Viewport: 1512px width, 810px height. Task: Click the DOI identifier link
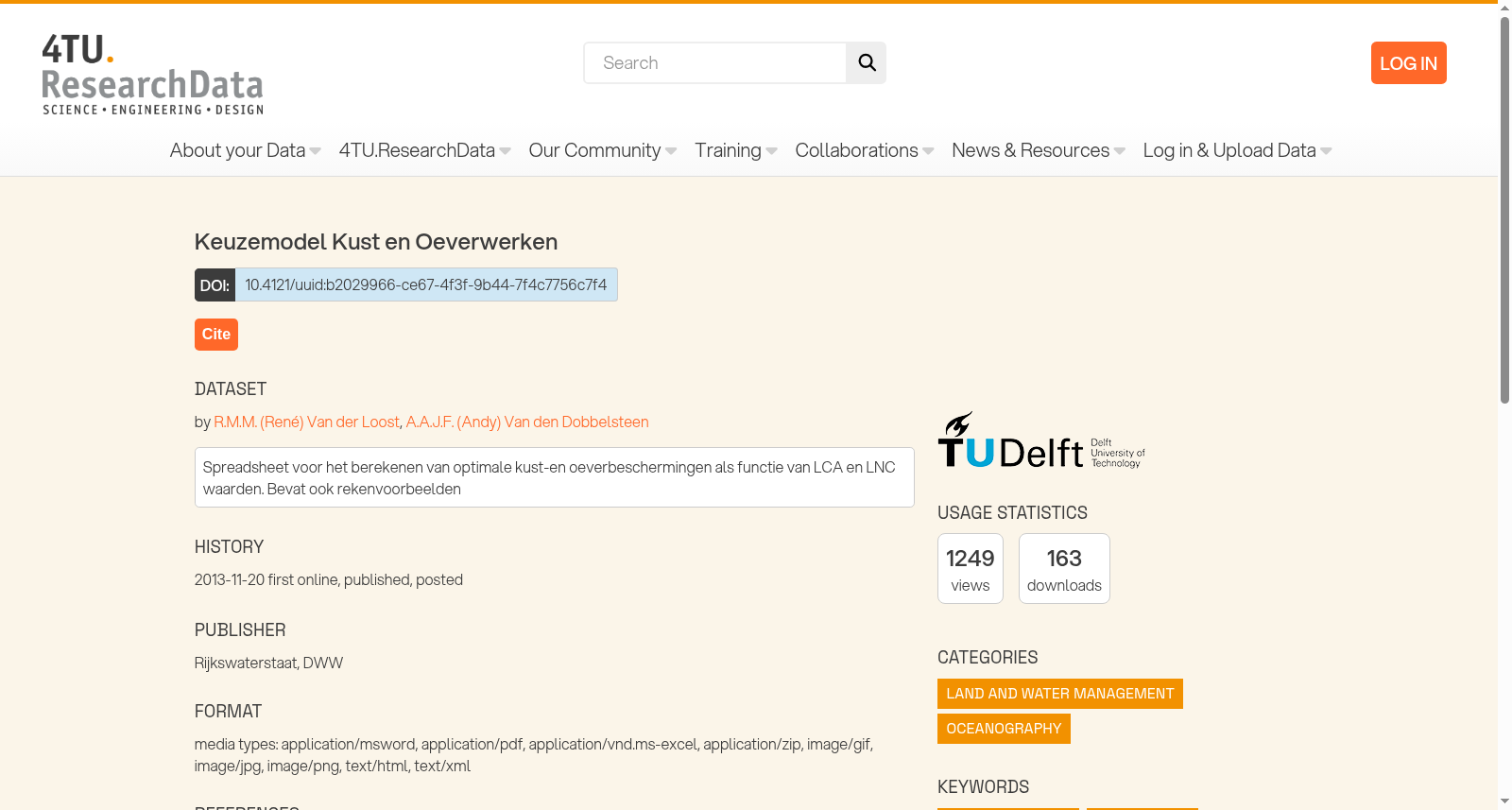426,284
